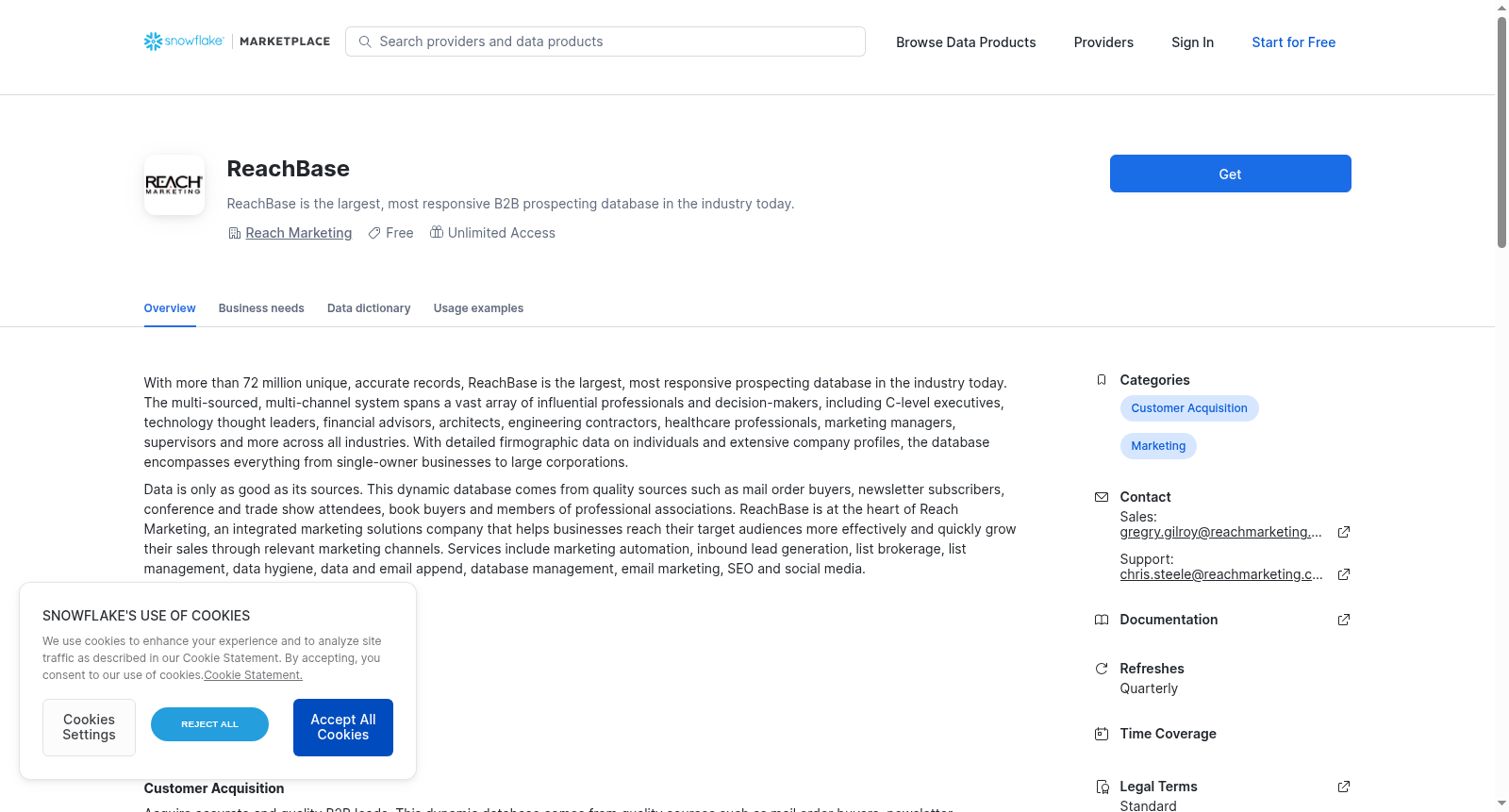Click the Snowflake logo

(x=184, y=41)
